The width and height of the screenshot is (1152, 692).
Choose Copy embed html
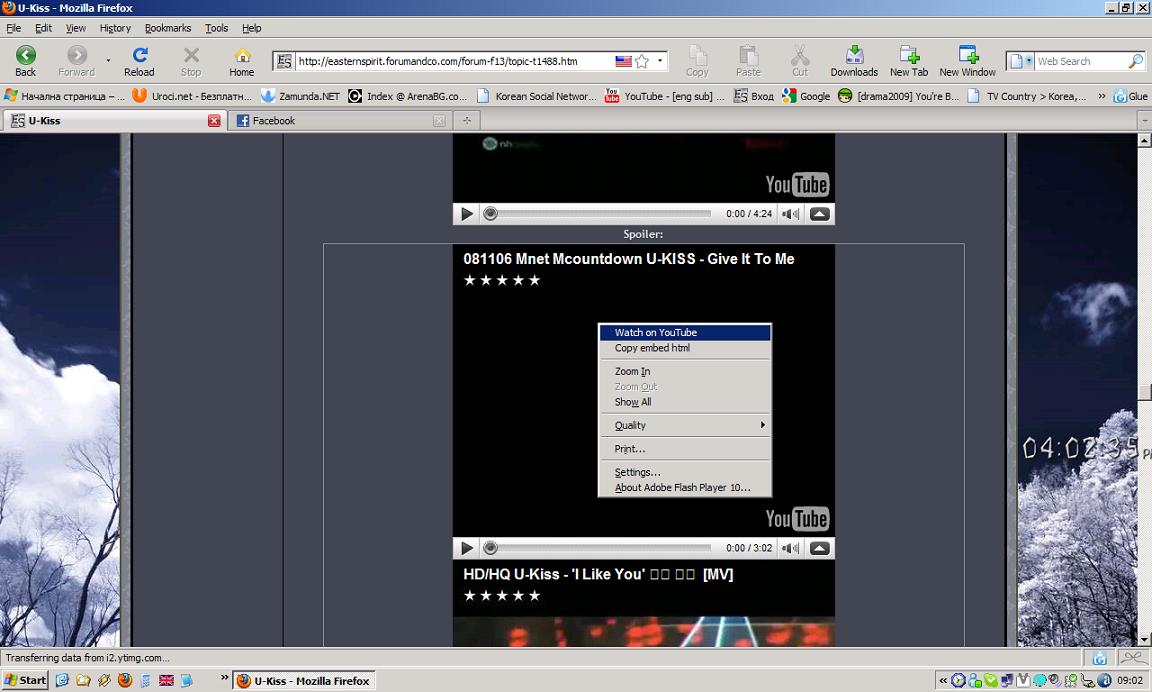(x=685, y=348)
